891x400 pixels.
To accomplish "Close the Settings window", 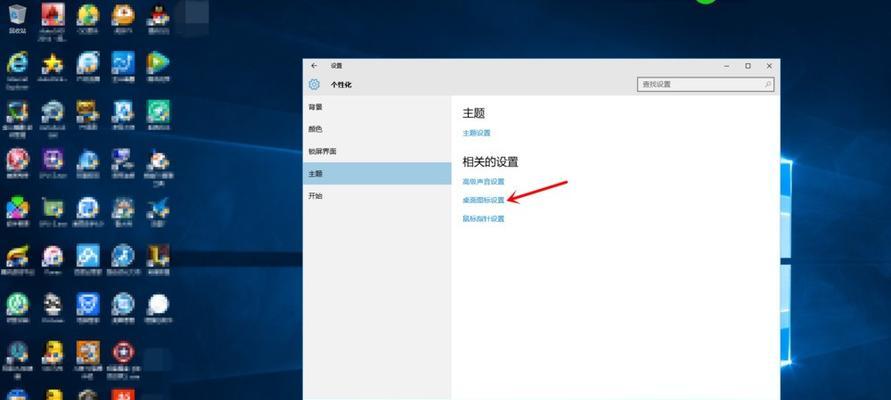I will point(769,66).
